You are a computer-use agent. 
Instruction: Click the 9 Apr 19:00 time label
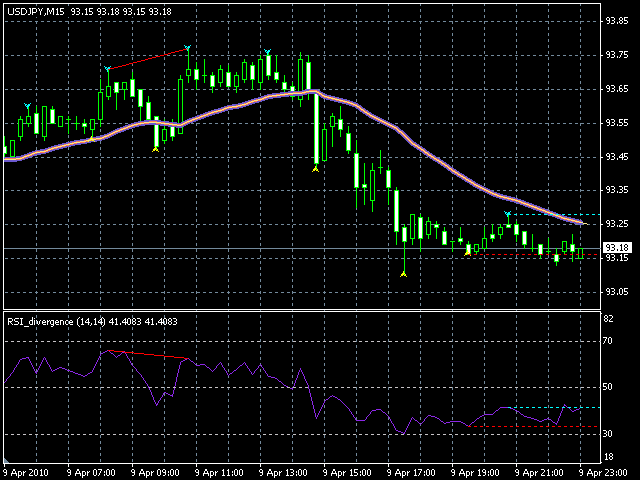click(x=476, y=473)
